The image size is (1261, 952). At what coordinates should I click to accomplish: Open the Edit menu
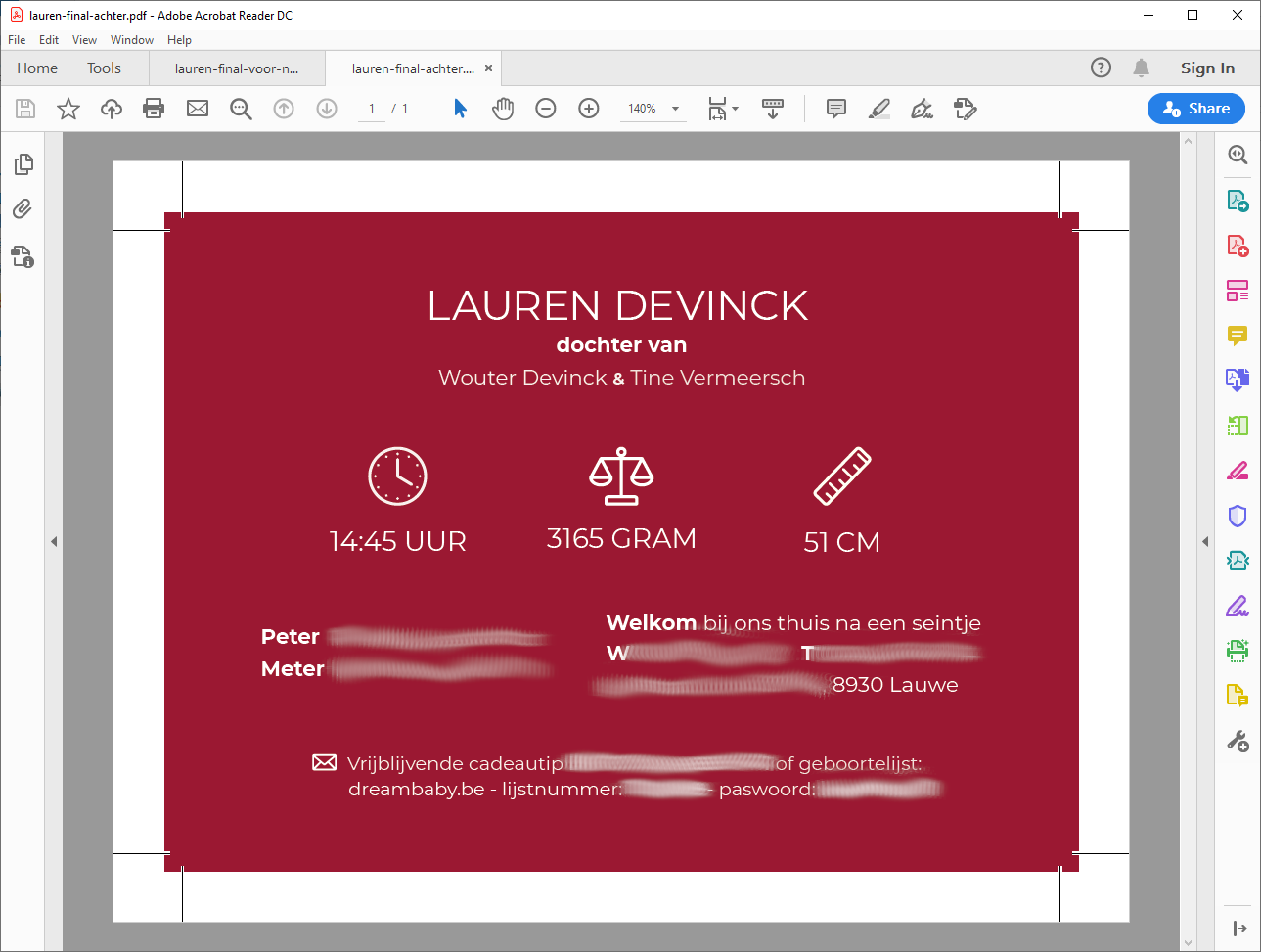coord(49,40)
